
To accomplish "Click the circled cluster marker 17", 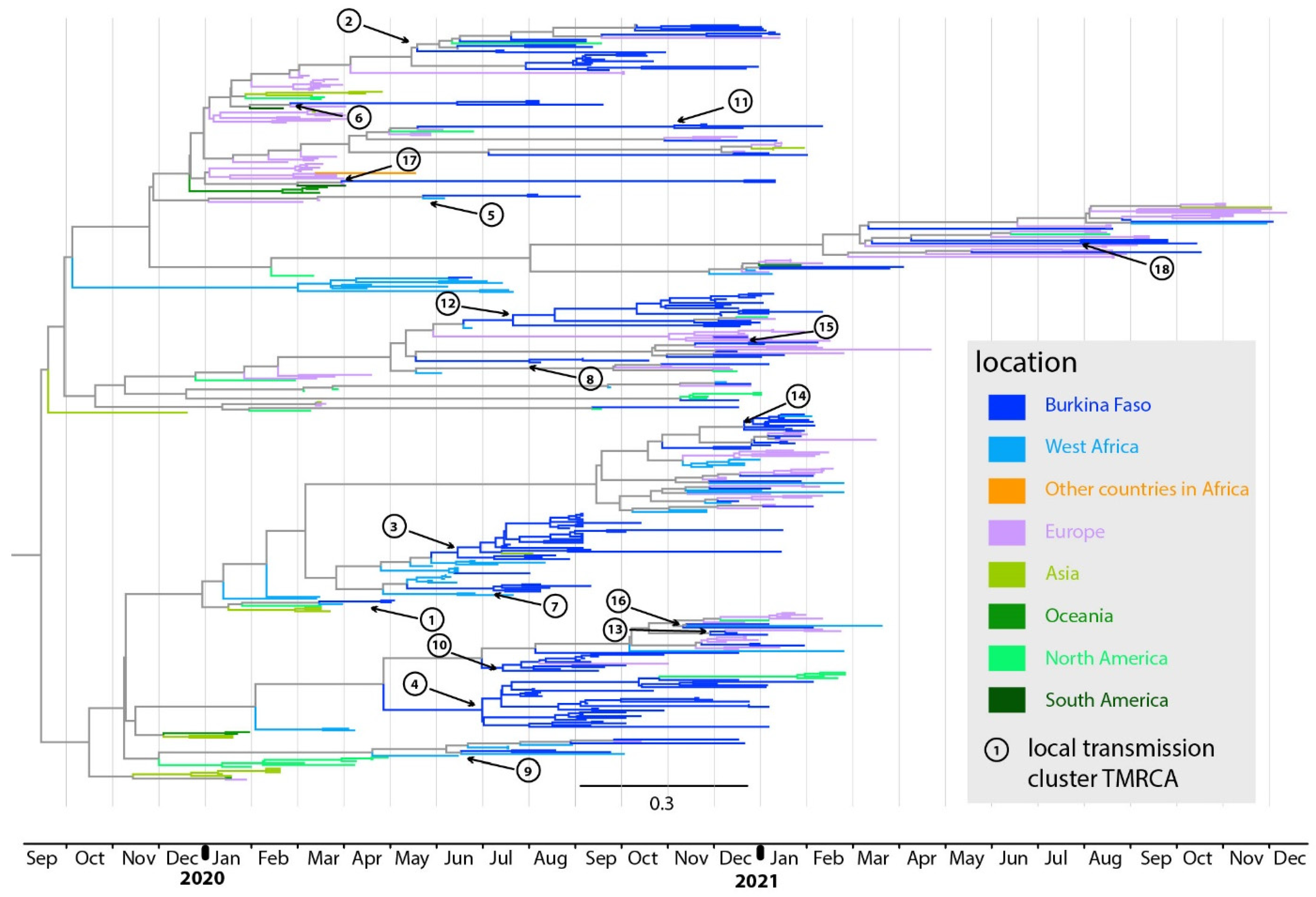I will (x=408, y=160).
